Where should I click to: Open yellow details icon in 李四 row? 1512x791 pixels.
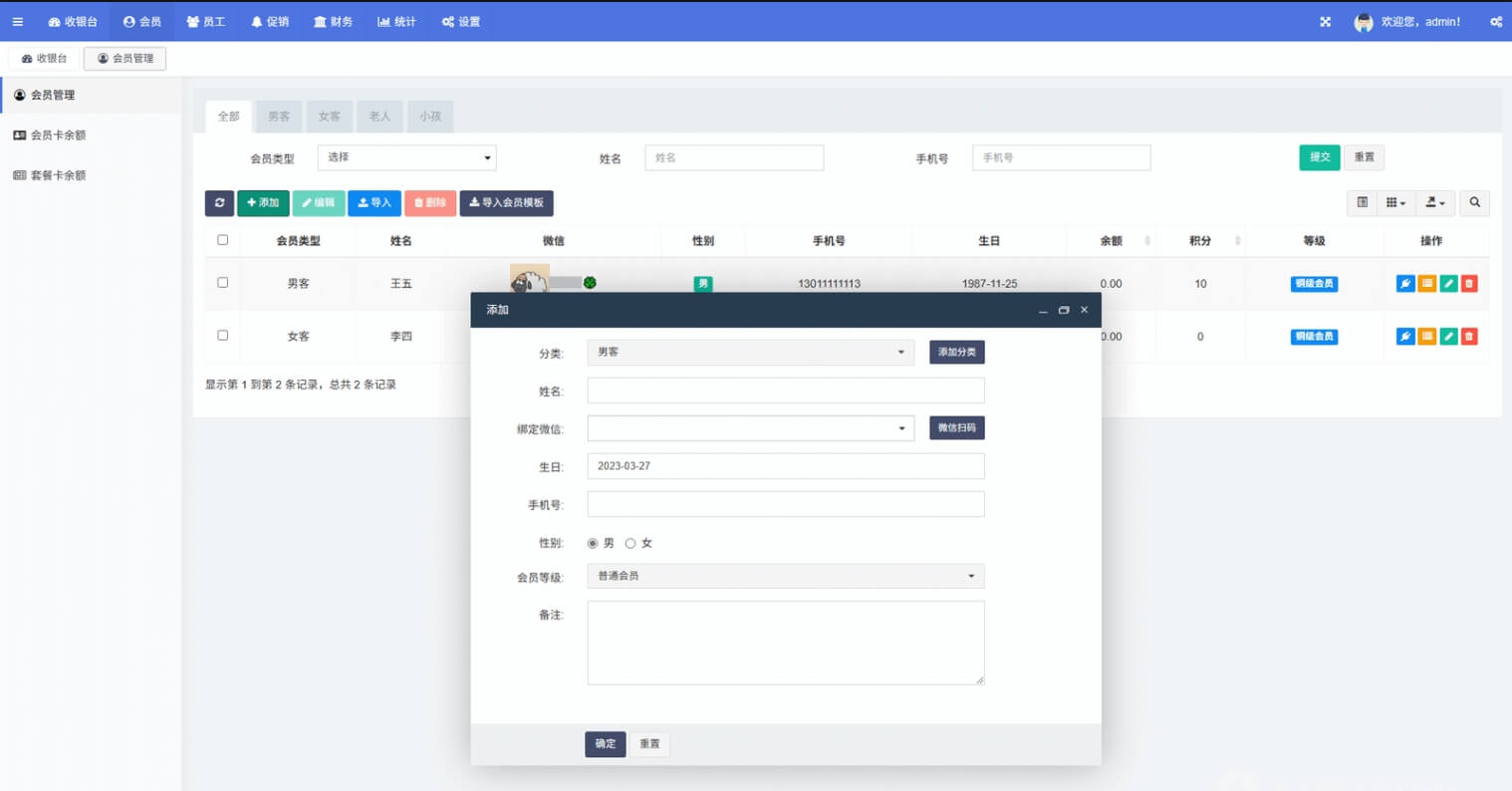pyautogui.click(x=1425, y=337)
